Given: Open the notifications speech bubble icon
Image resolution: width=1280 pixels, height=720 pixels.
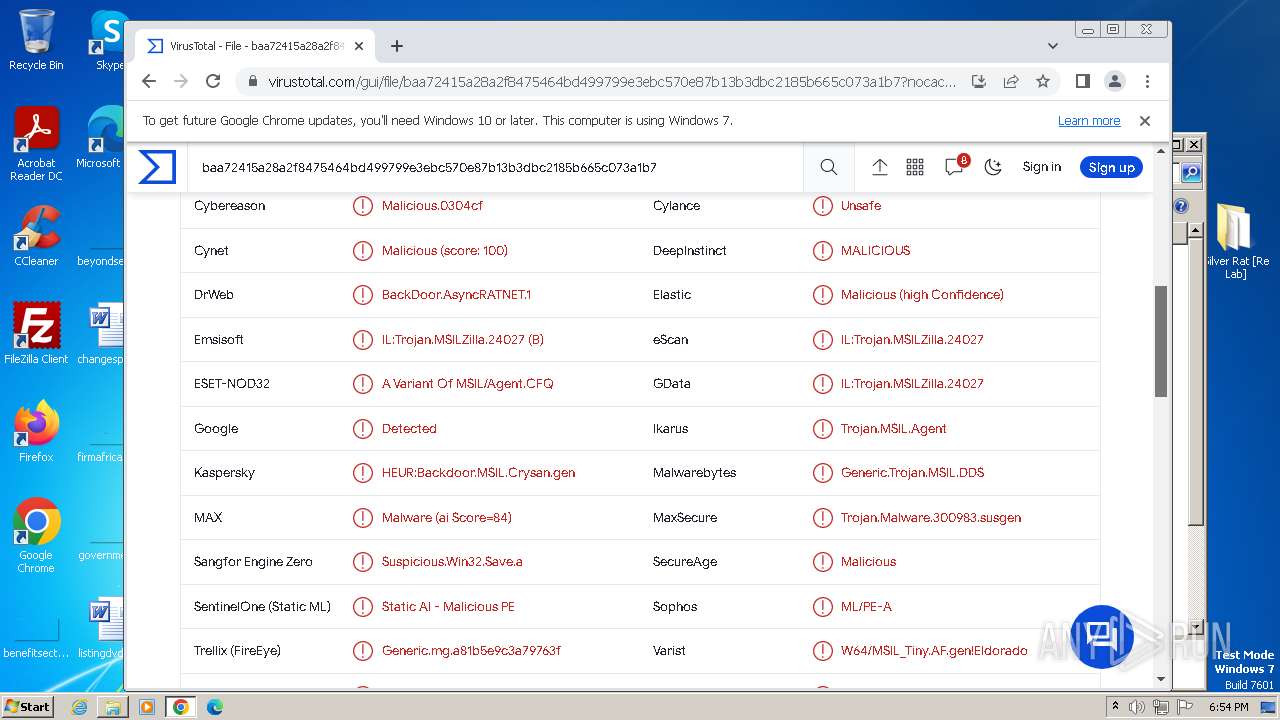Looking at the screenshot, I should pos(954,167).
